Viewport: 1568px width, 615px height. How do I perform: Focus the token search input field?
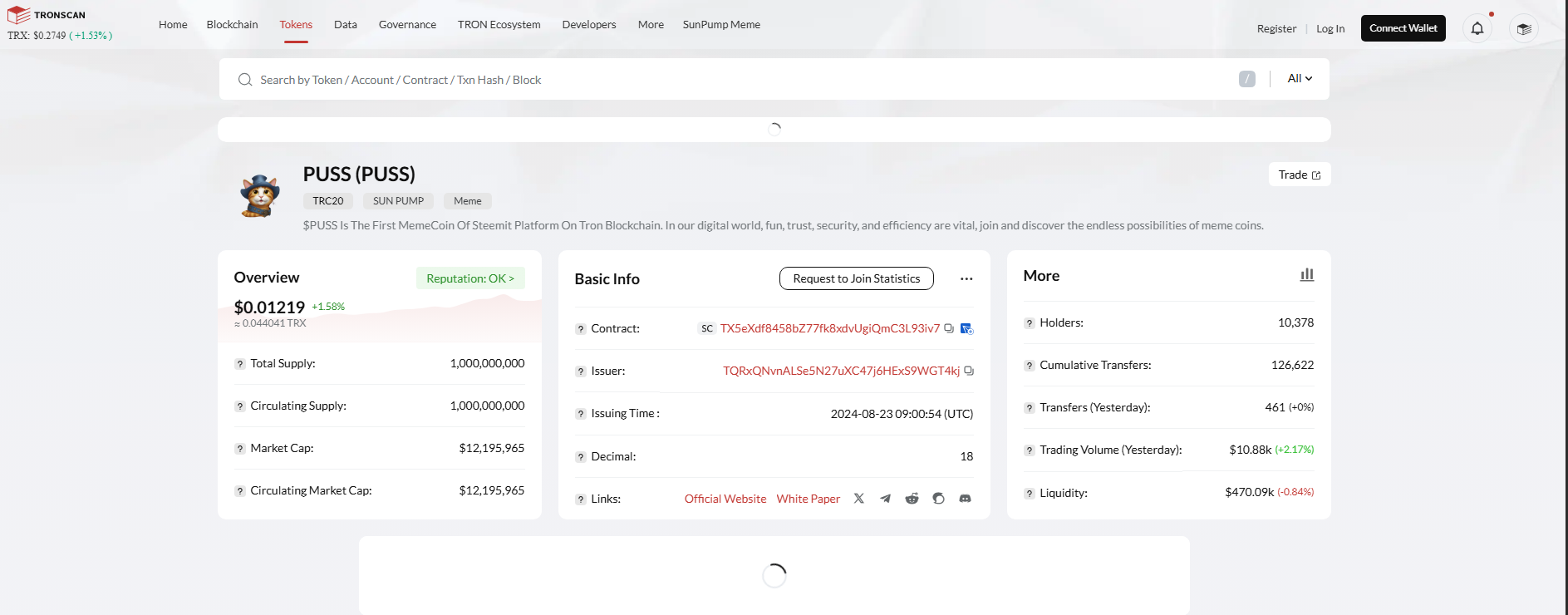pos(740,80)
